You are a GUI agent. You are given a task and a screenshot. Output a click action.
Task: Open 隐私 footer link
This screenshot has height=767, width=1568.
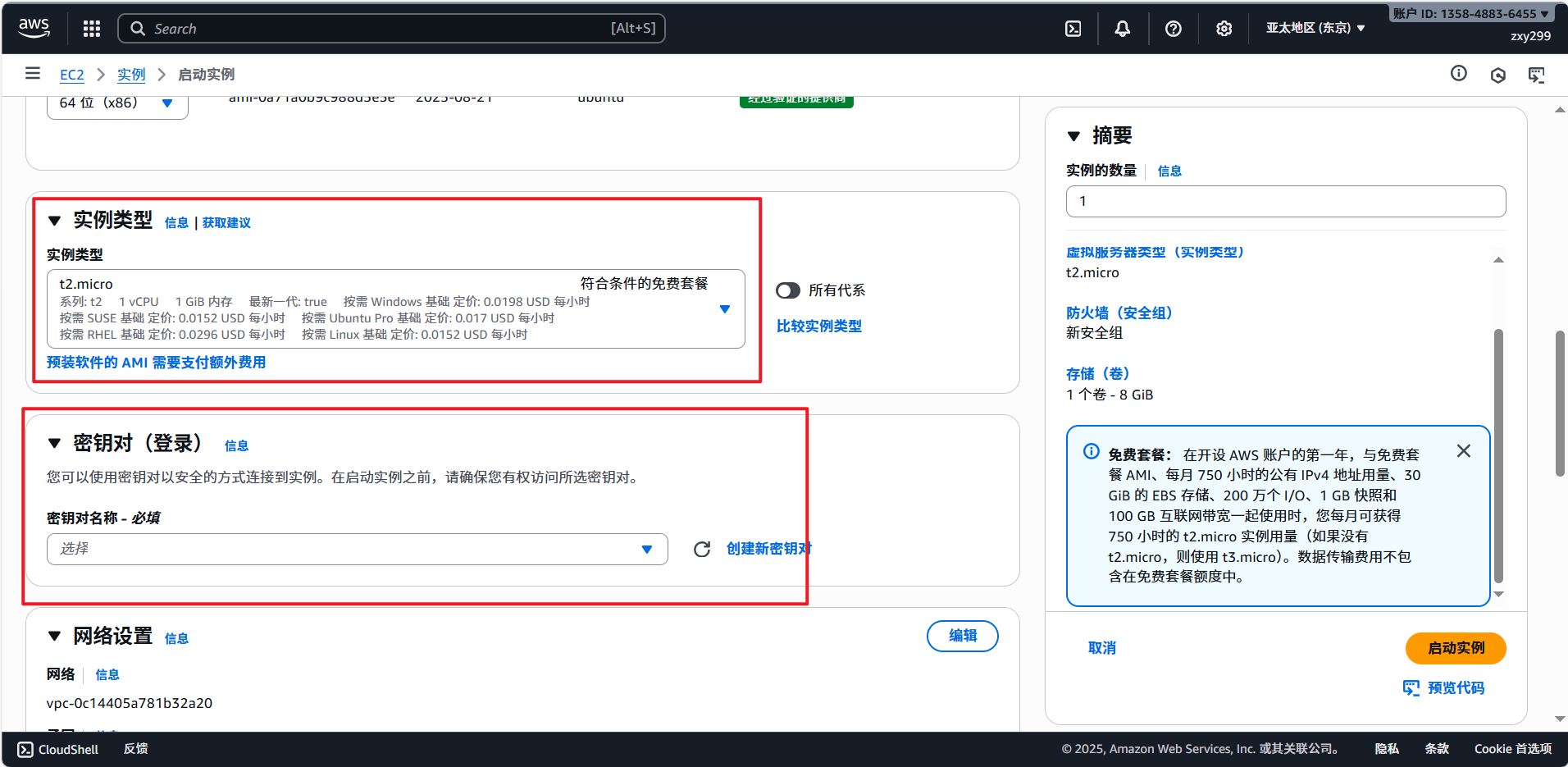(1387, 749)
